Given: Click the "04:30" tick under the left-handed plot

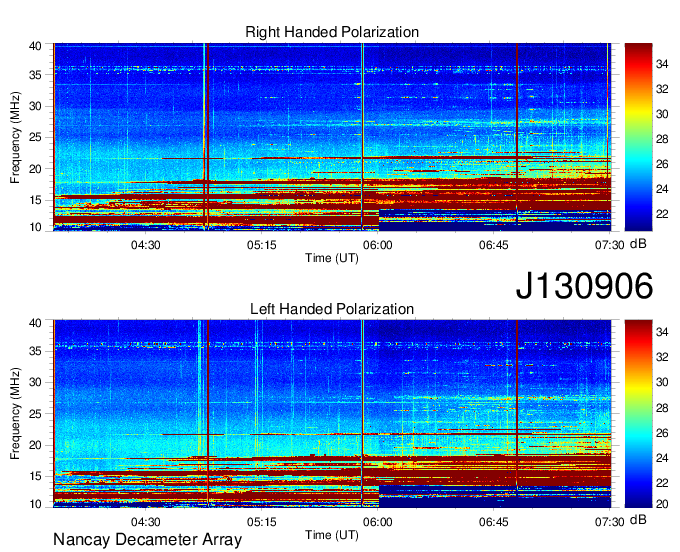Looking at the screenshot, I should coord(146,522).
